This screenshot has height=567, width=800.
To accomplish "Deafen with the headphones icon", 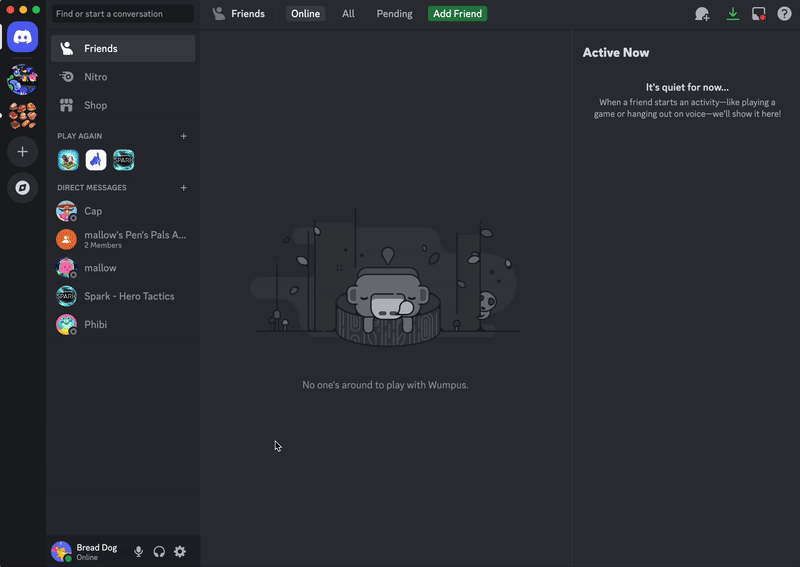I will [159, 551].
